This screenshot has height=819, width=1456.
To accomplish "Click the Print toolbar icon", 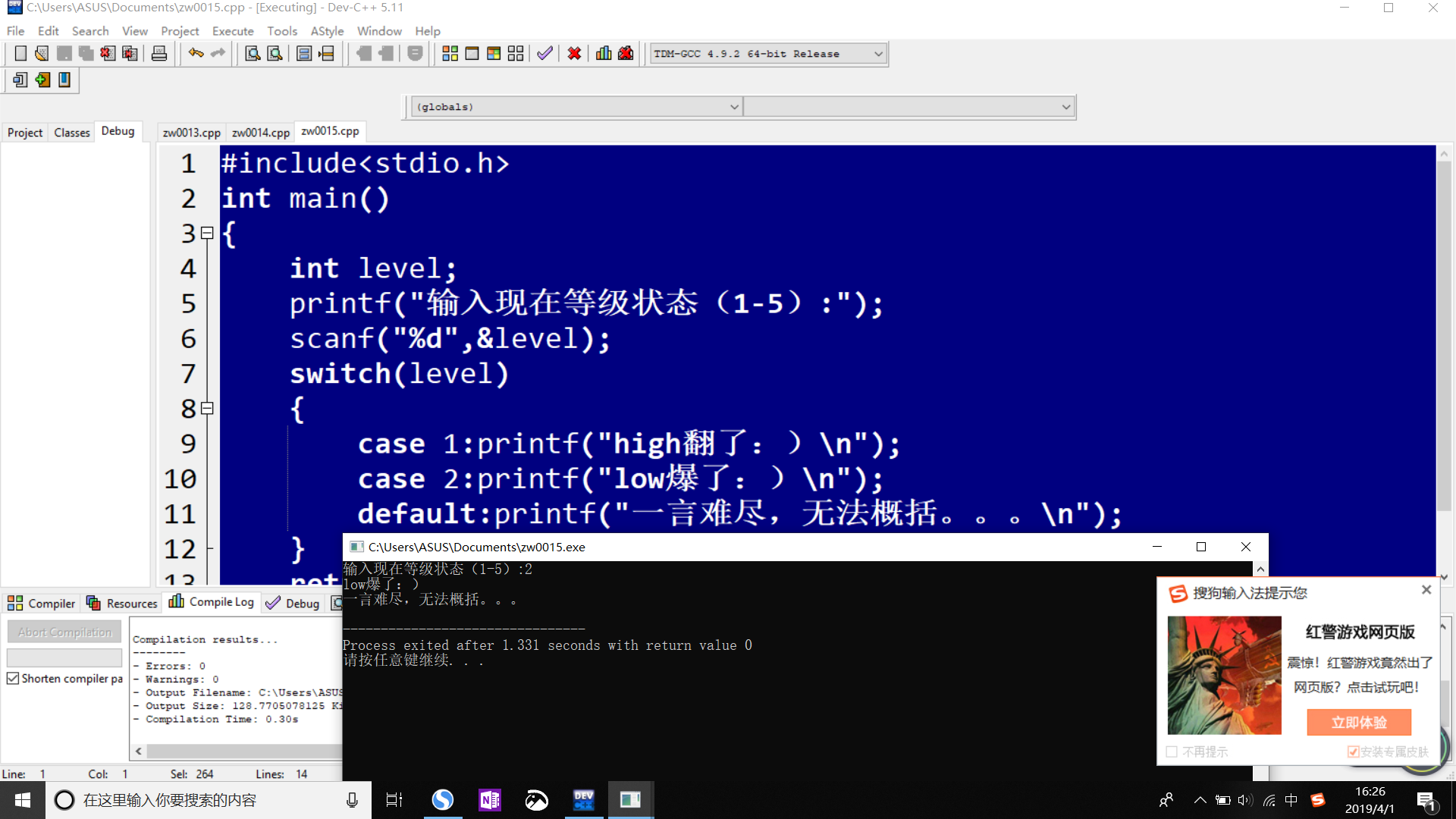I will point(159,54).
